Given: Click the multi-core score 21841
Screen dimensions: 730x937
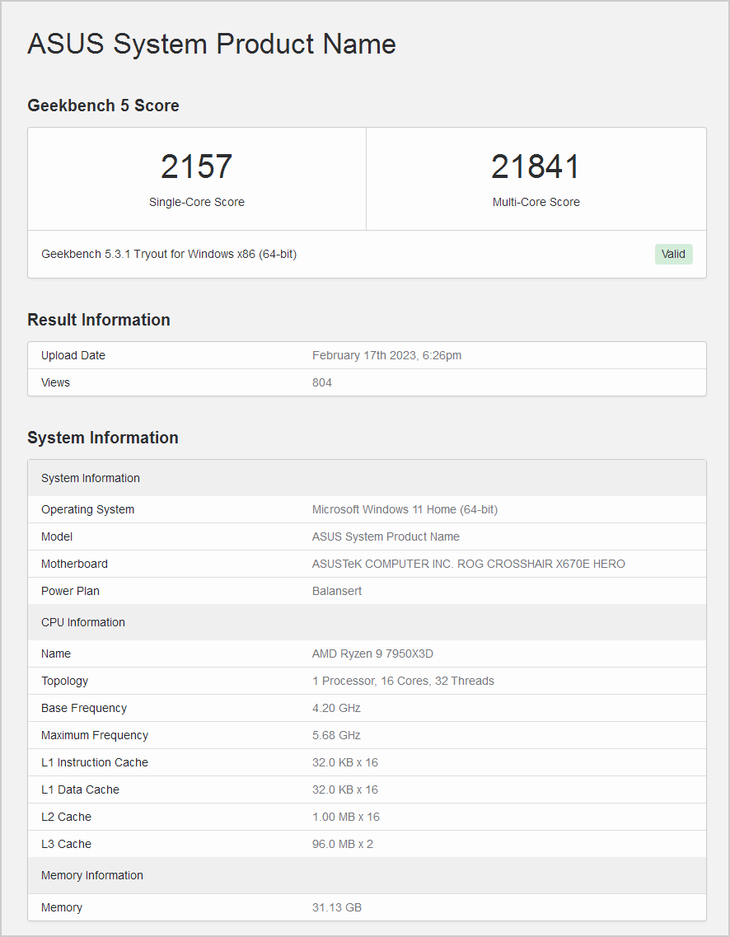Looking at the screenshot, I should tap(536, 166).
